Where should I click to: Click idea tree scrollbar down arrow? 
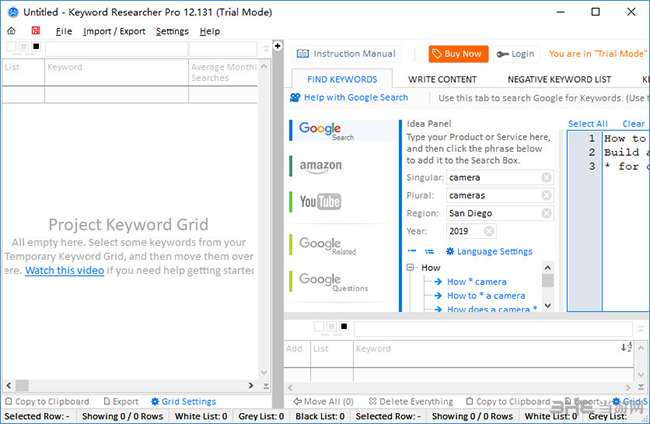coord(548,306)
